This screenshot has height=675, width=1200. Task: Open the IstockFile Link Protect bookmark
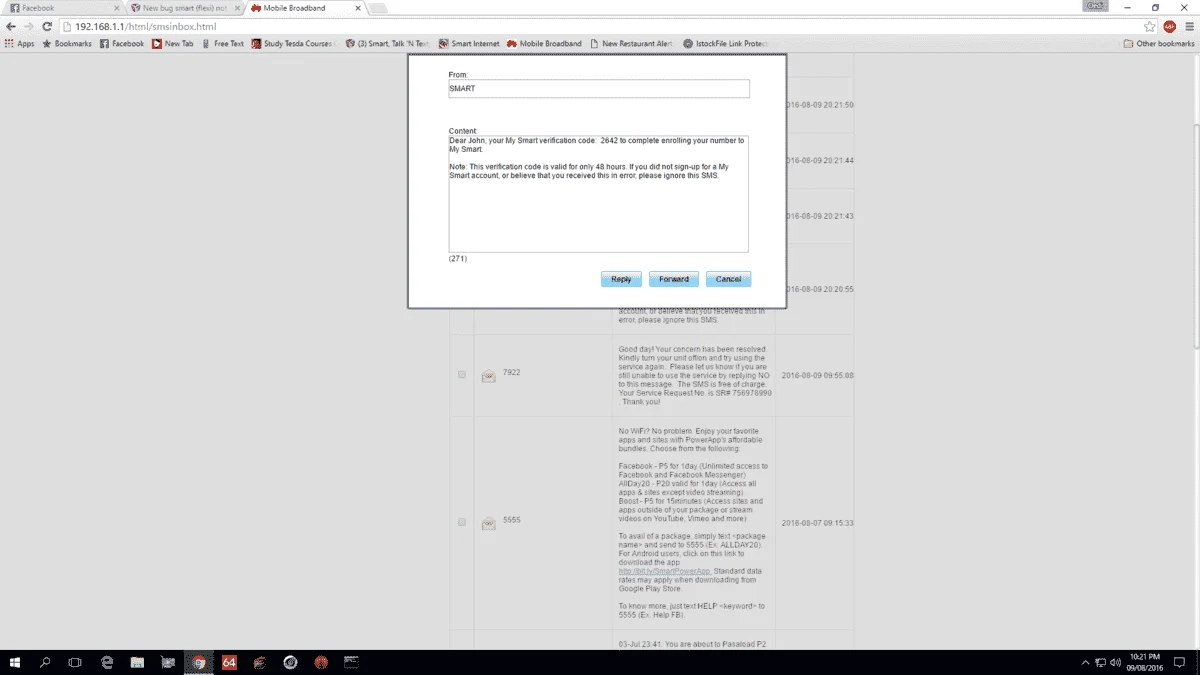tap(723, 44)
